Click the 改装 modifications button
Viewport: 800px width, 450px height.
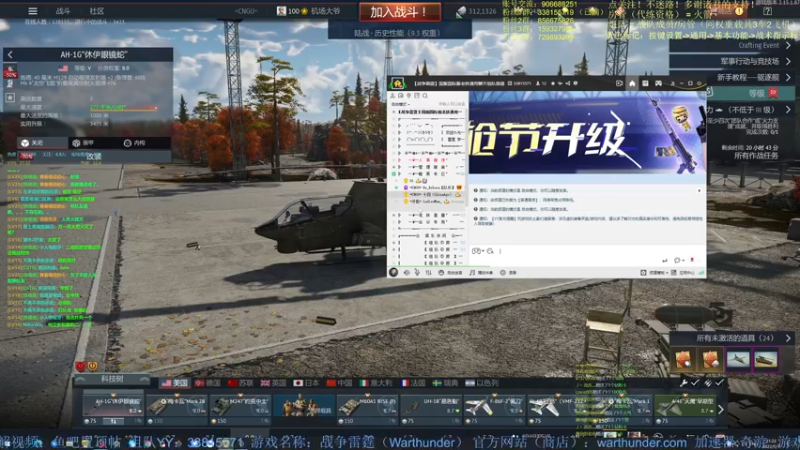pyautogui.click(x=94, y=157)
